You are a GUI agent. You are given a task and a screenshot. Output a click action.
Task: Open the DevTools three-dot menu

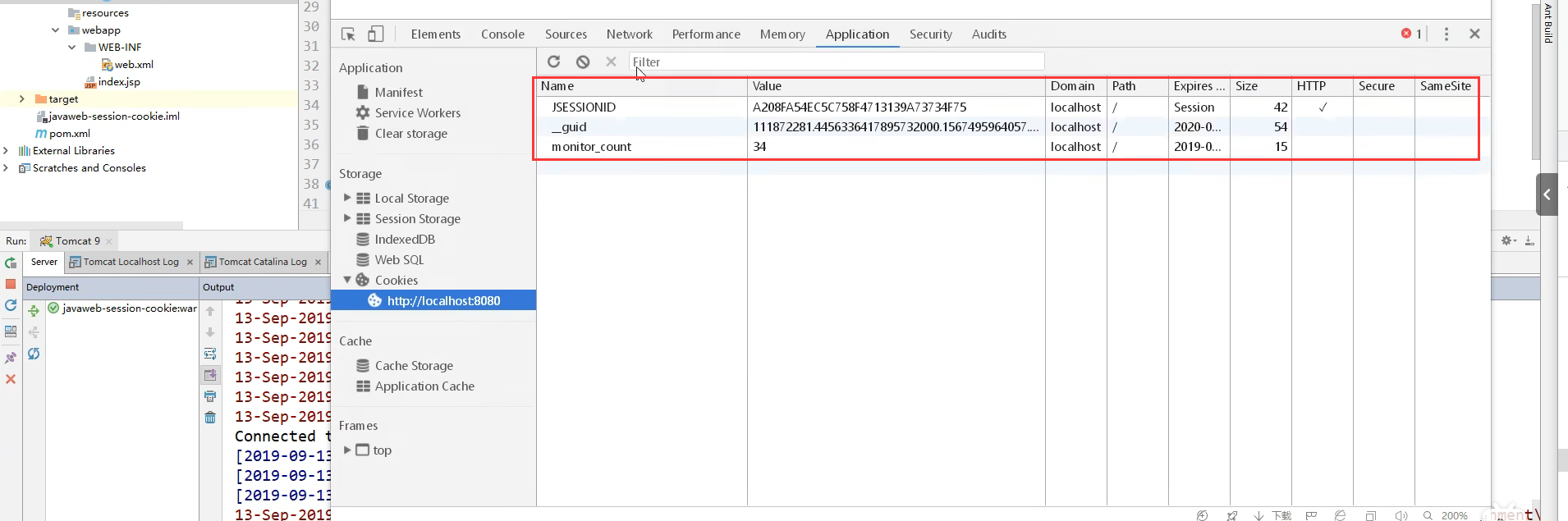click(1447, 34)
